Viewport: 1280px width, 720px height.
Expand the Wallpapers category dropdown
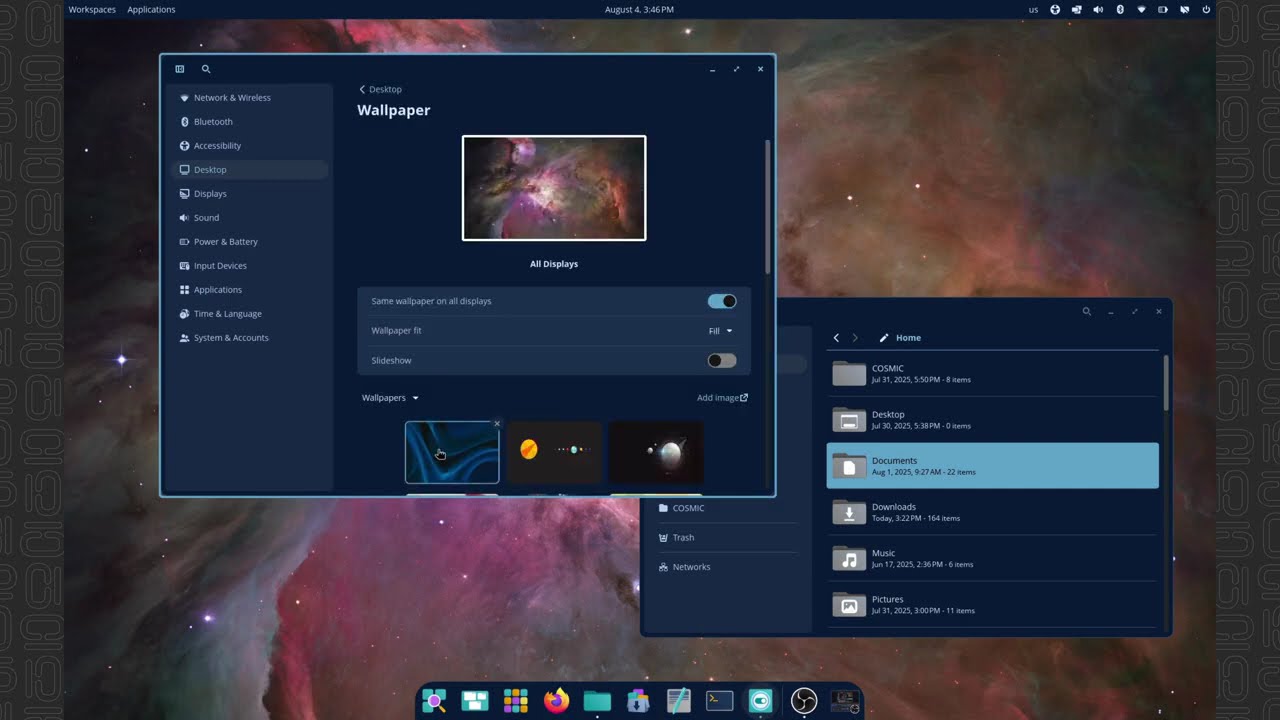coord(390,398)
